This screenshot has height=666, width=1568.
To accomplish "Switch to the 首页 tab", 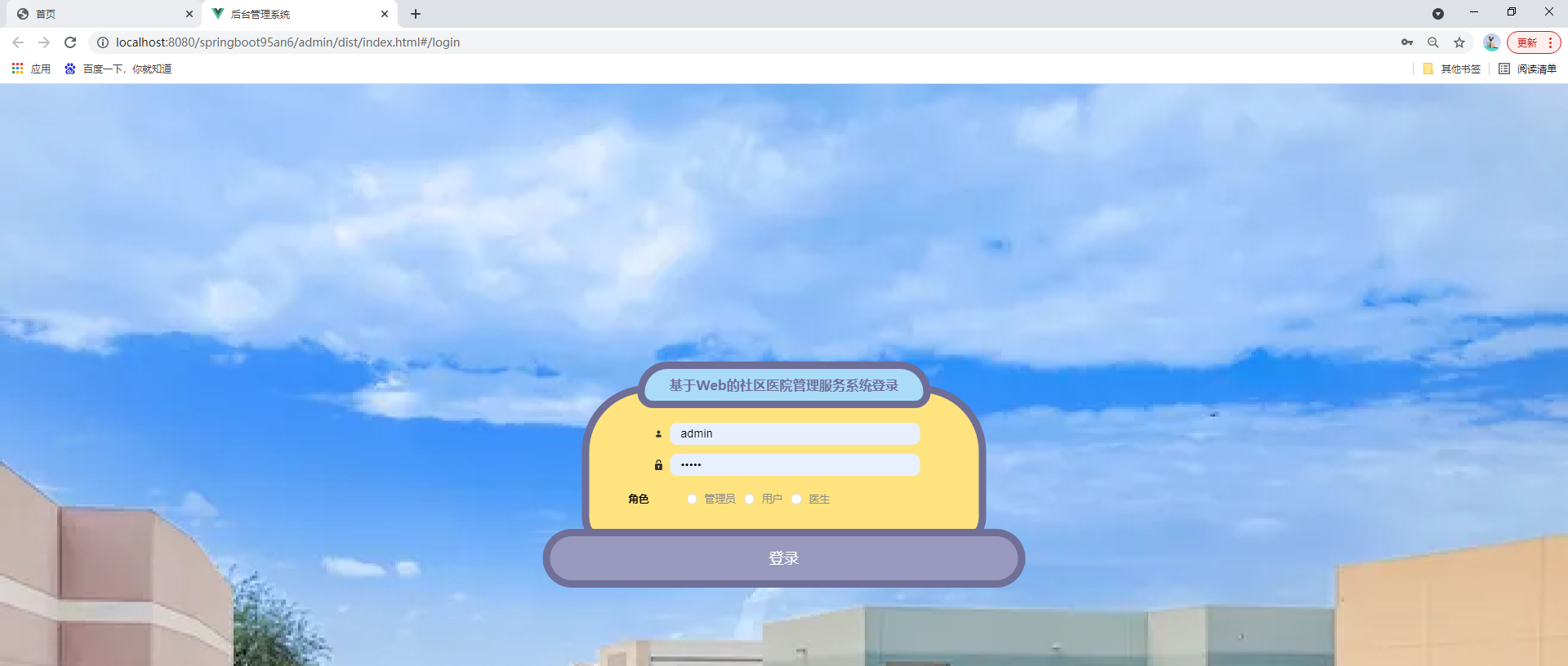I will coord(102,14).
